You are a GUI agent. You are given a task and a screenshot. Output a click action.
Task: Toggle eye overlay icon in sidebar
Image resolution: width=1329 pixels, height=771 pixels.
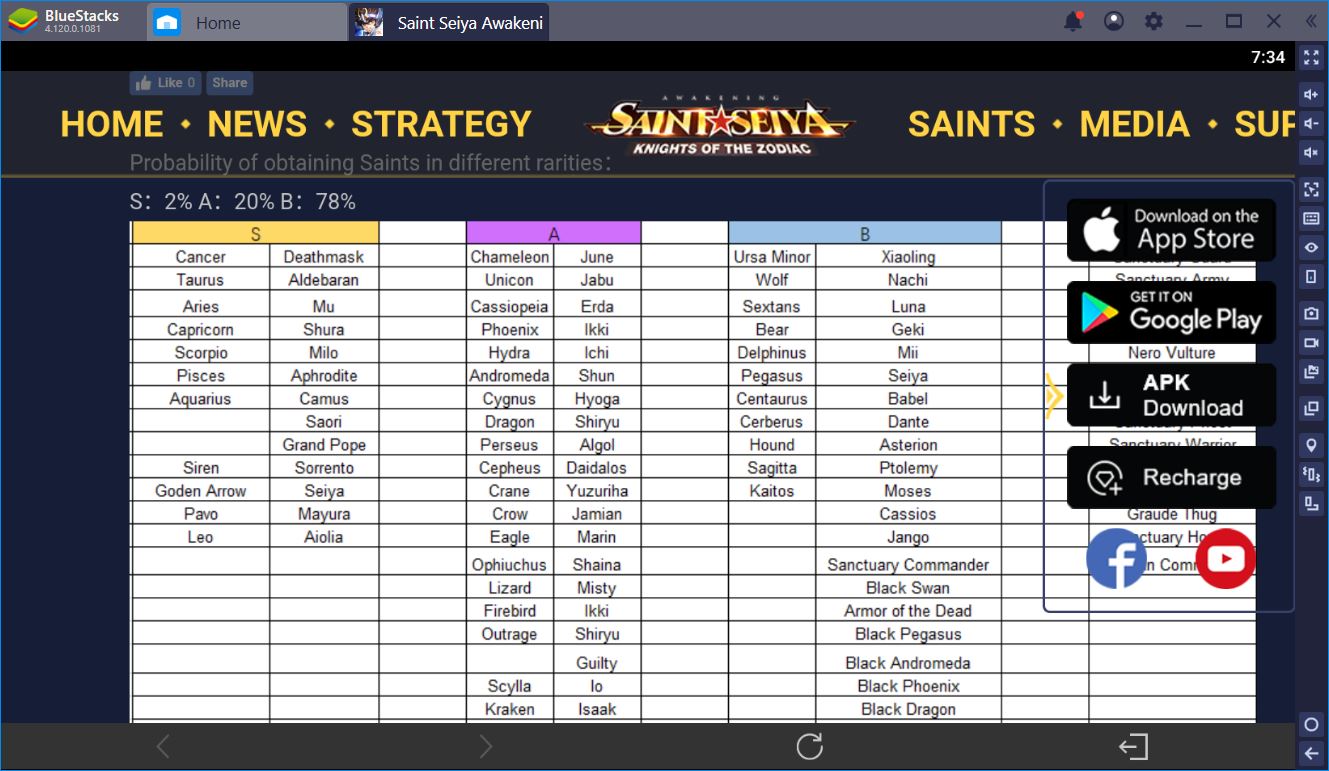(x=1311, y=247)
